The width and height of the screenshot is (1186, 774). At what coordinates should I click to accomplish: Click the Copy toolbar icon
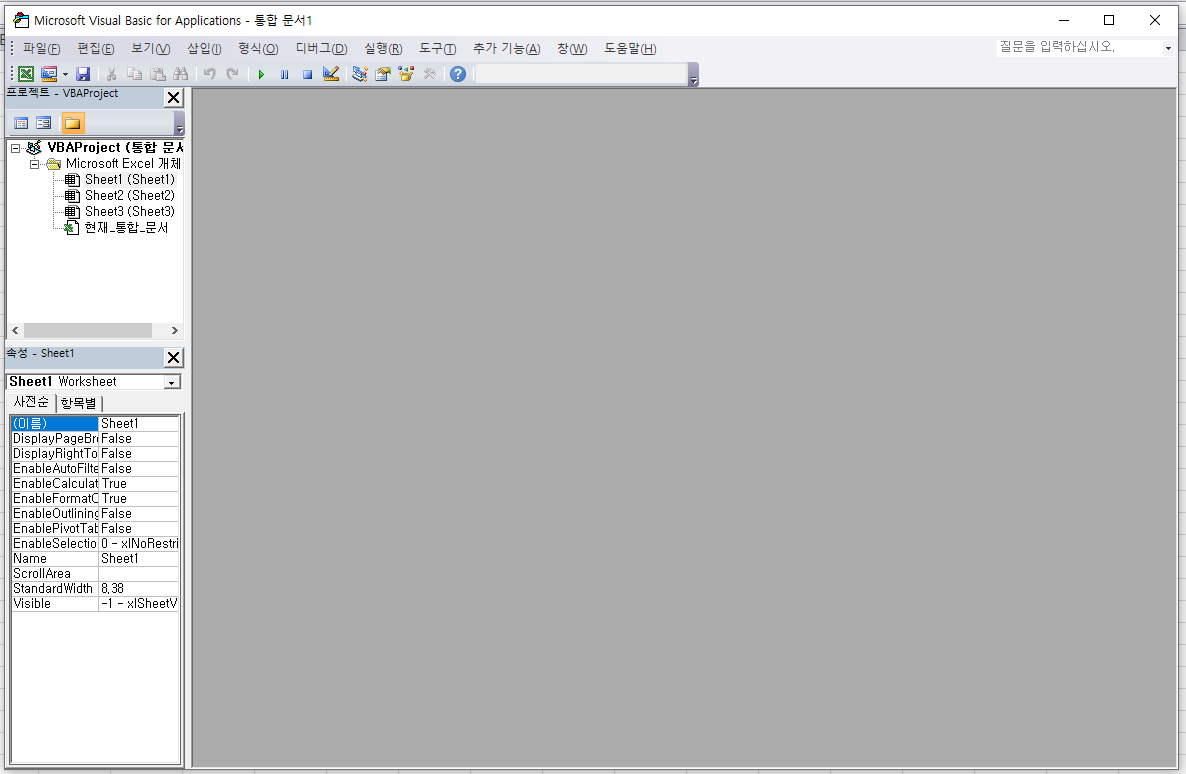coord(135,74)
